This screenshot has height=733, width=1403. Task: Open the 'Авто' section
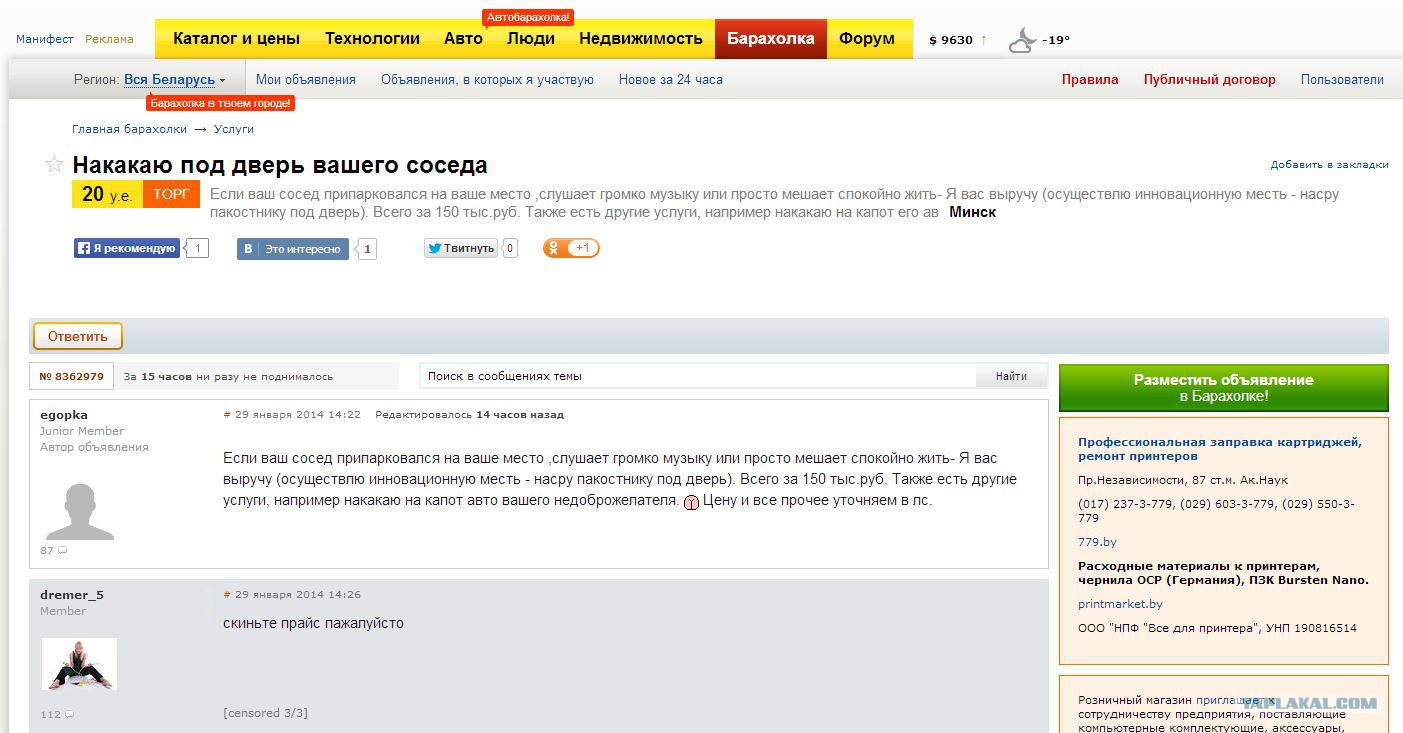pos(463,39)
